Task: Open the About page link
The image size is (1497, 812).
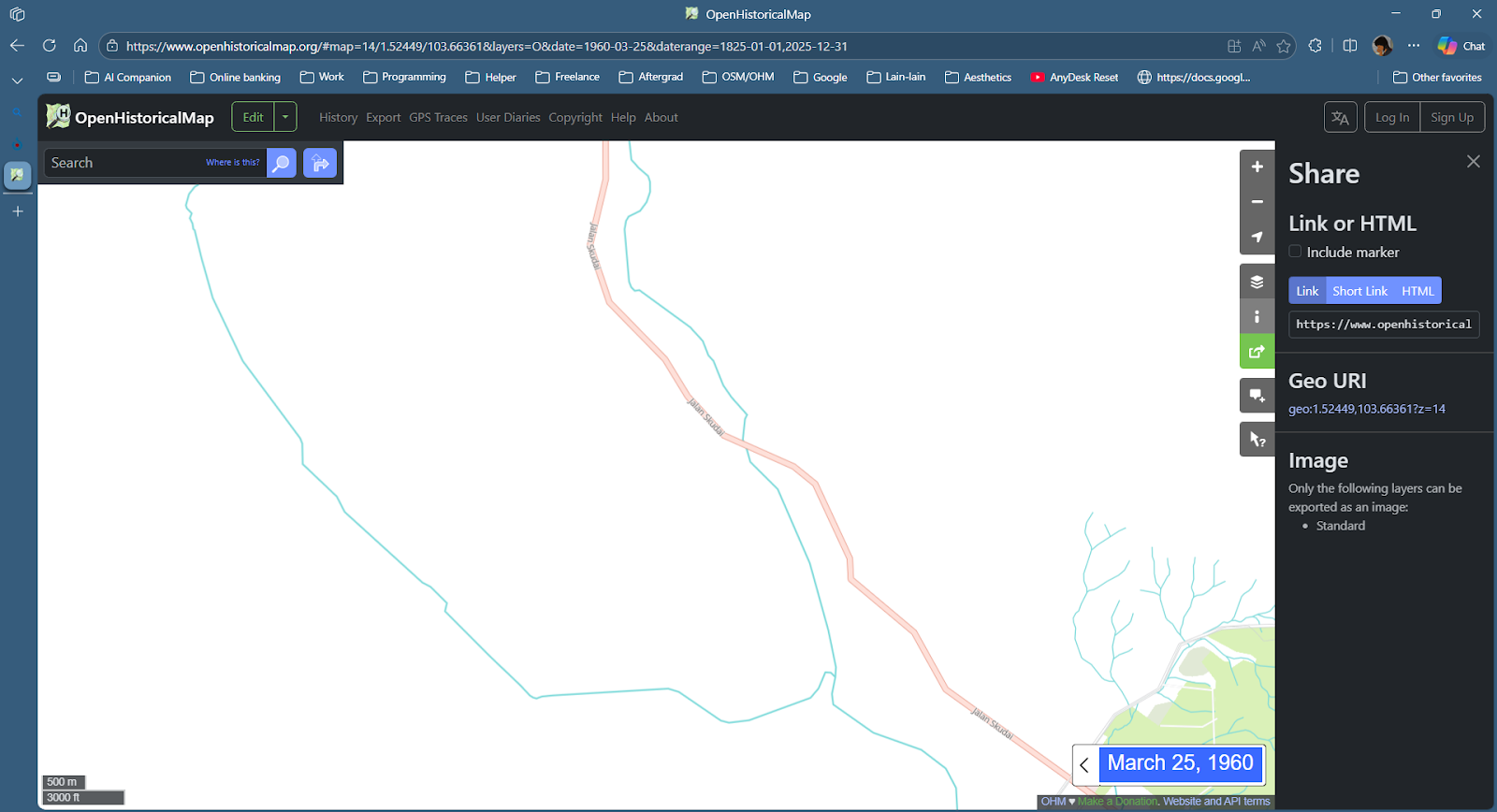Action: [661, 118]
